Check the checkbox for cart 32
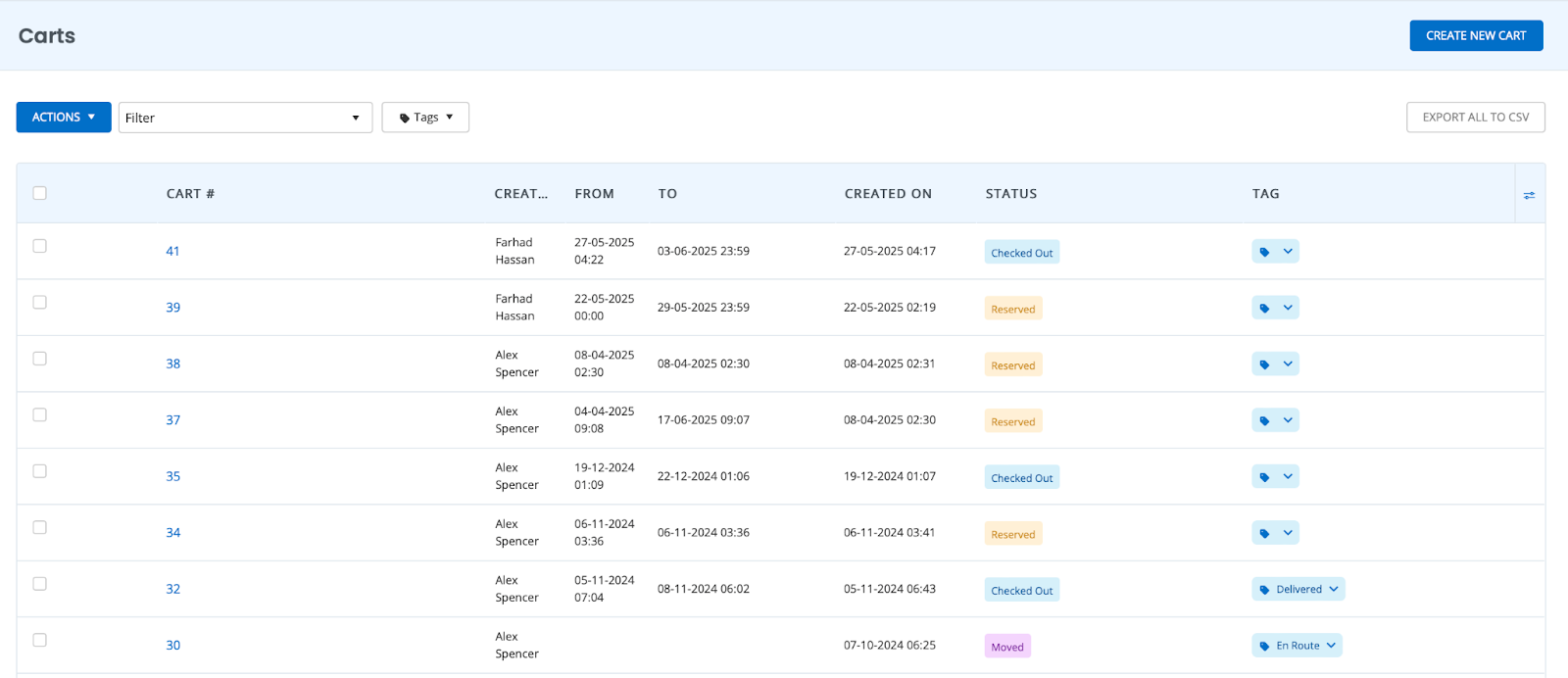 click(x=39, y=584)
